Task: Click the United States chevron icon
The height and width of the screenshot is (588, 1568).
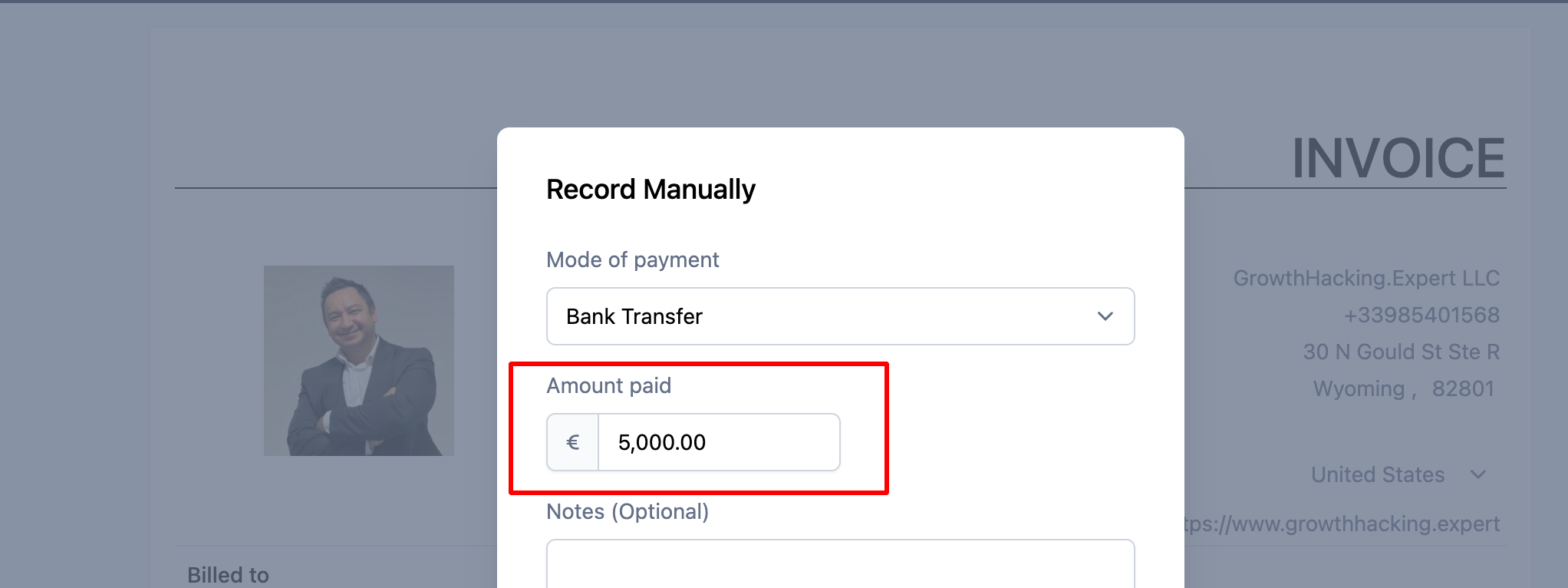Action: click(1479, 474)
